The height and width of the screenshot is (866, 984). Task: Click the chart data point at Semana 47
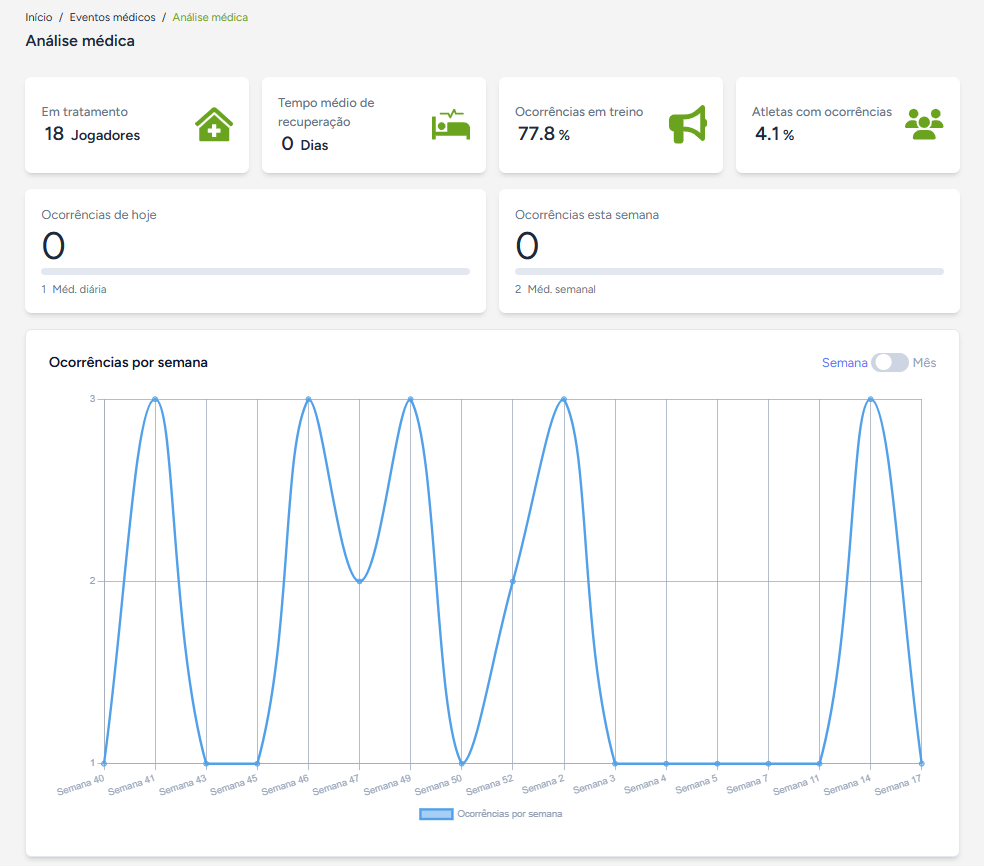point(360,581)
